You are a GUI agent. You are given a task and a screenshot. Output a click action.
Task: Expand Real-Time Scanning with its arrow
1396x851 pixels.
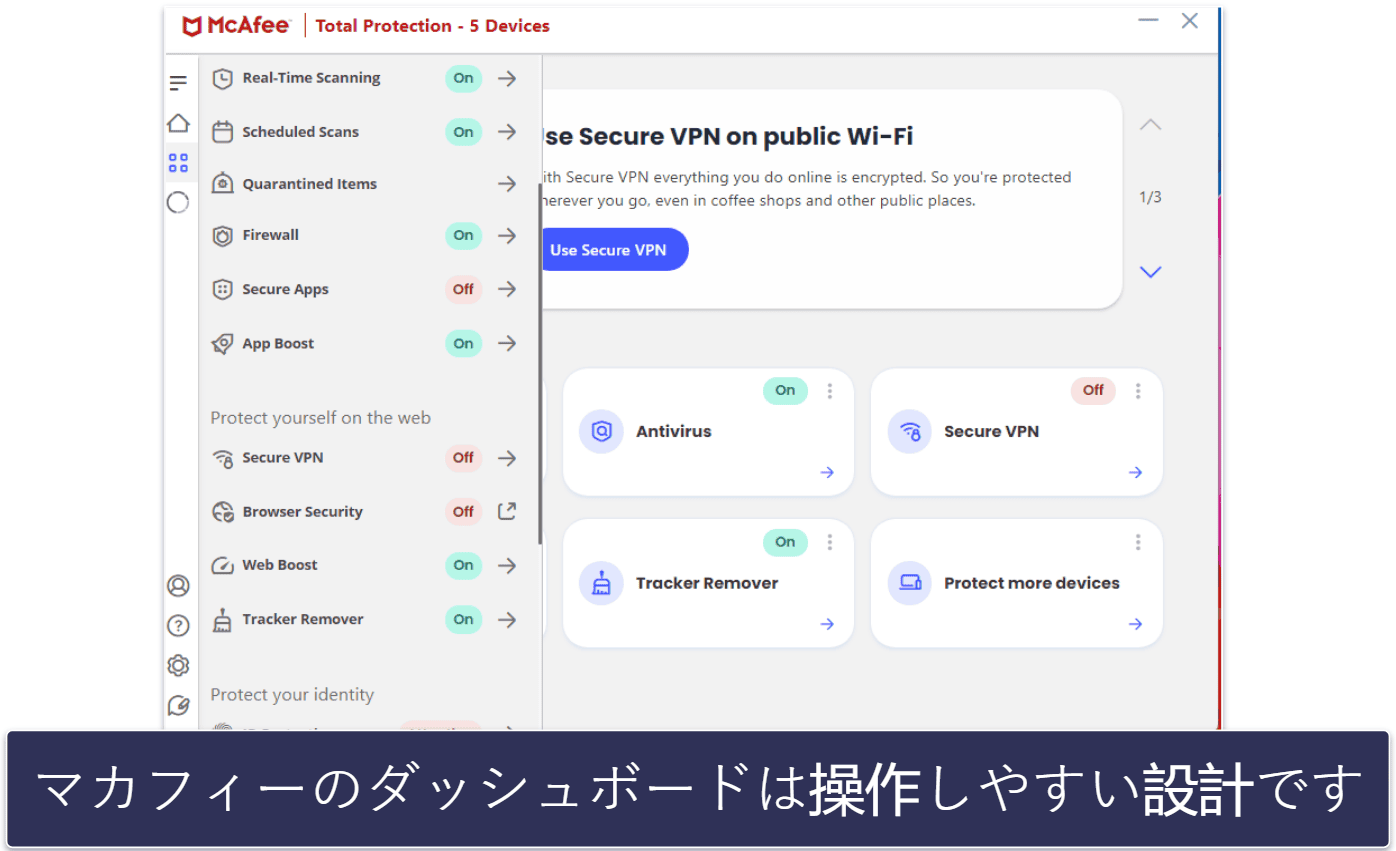pyautogui.click(x=508, y=78)
